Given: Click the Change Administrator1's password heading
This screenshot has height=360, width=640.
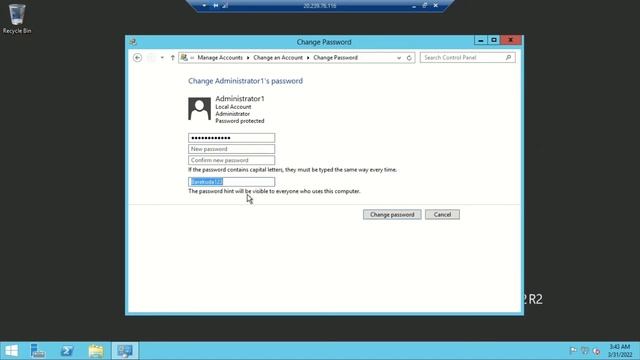Looking at the screenshot, I should 245,81.
